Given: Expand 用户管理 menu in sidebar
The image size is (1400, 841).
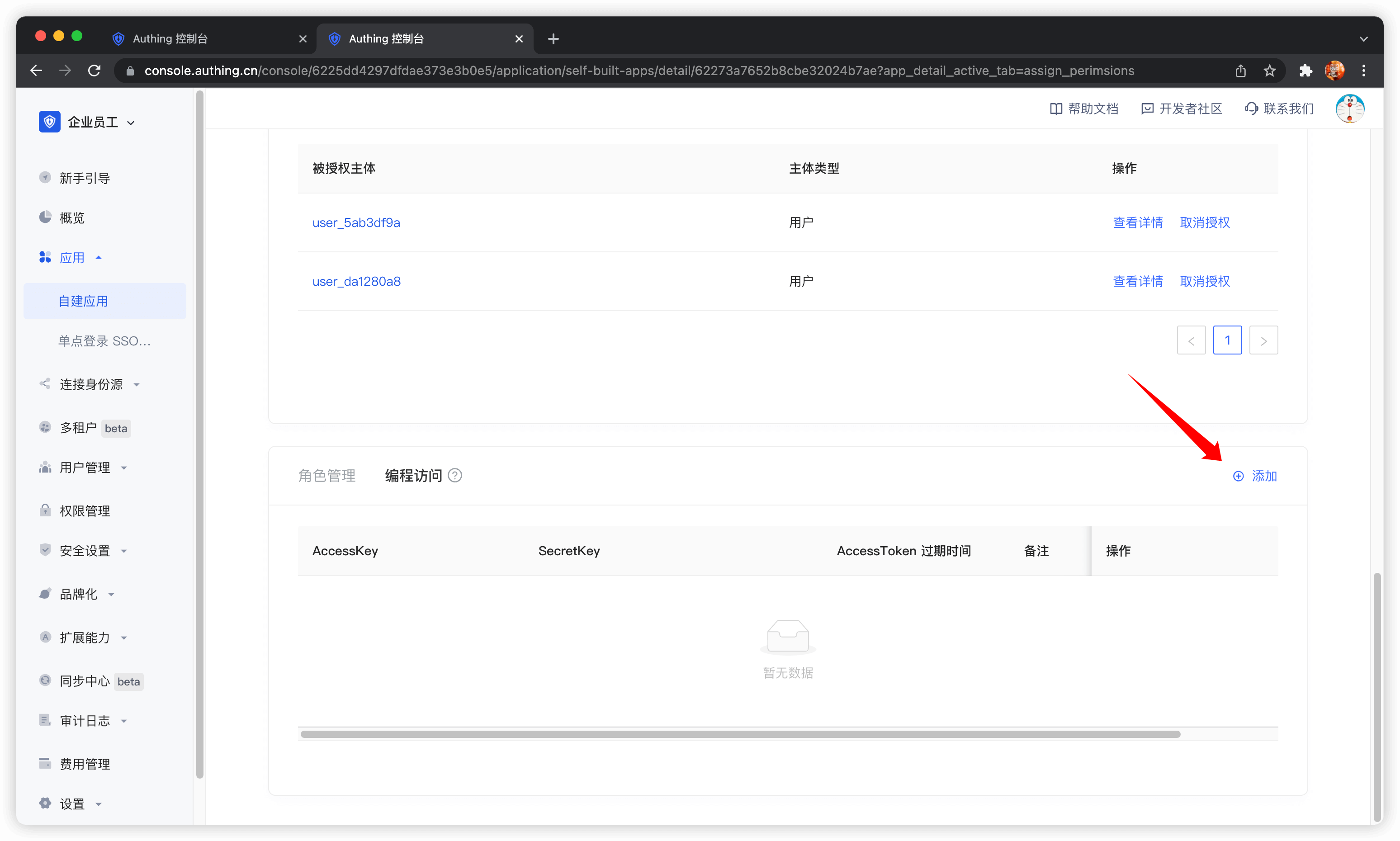Looking at the screenshot, I should tap(85, 468).
